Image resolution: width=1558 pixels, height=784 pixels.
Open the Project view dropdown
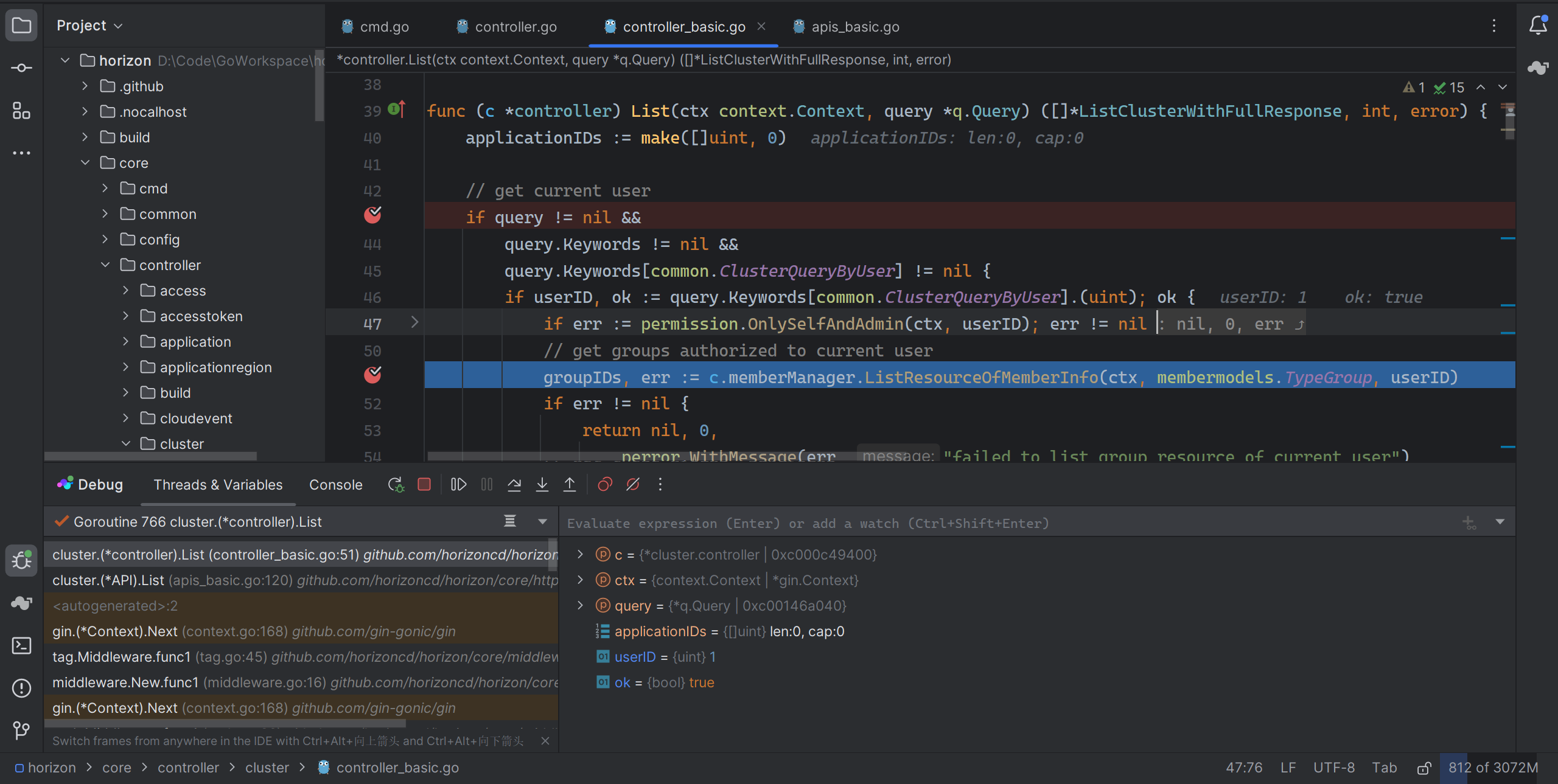pyautogui.click(x=90, y=26)
